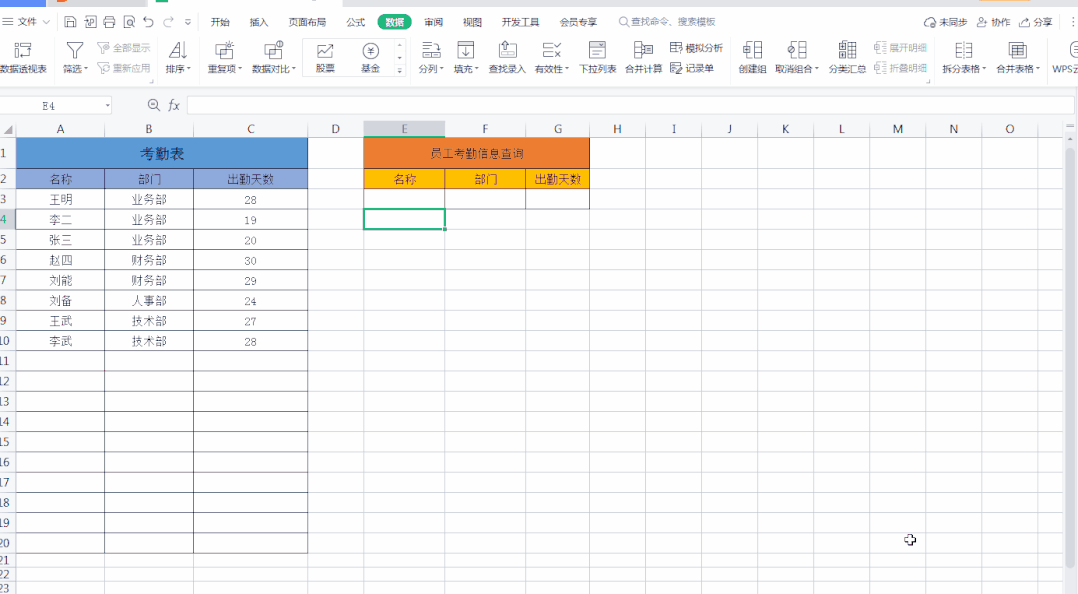This screenshot has height=594, width=1078.
Task: Switch to the 插入 tab
Action: [258, 22]
